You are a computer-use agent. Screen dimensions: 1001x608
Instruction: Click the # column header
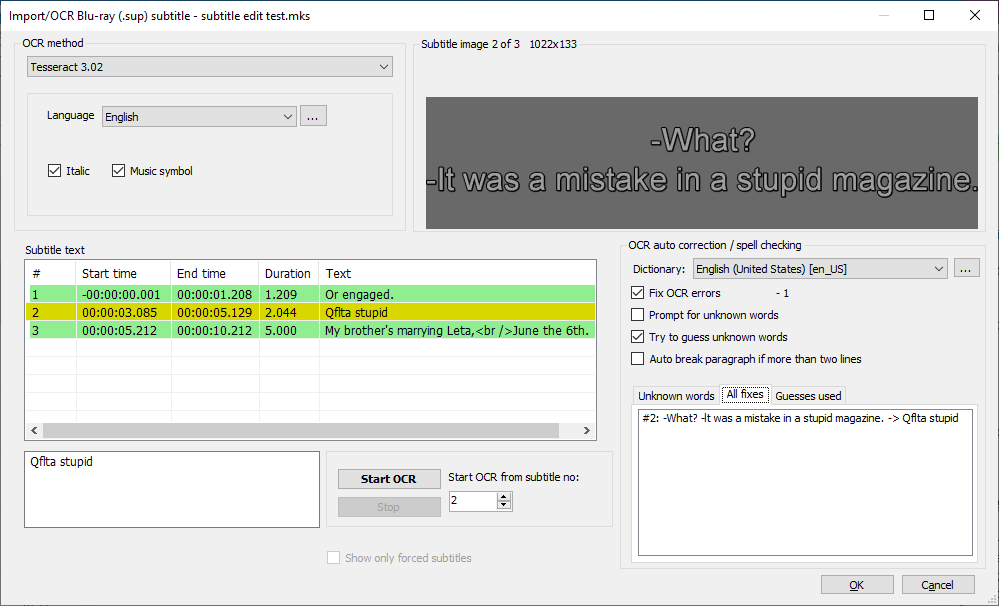(x=50, y=273)
